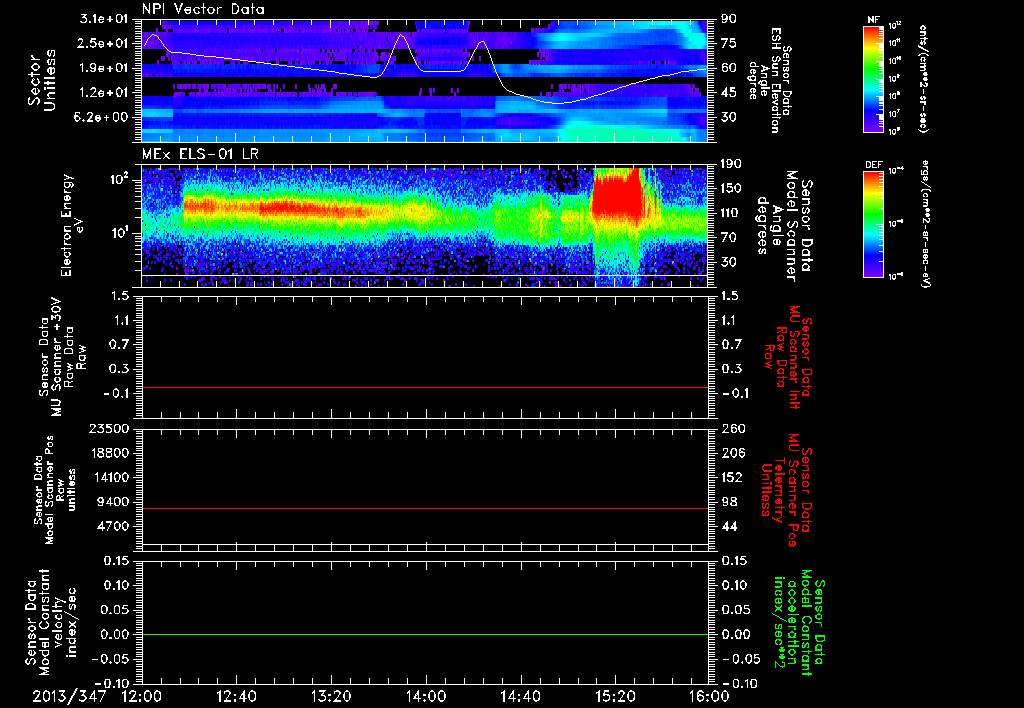Click the '14100' scanner position tick value
1024x708 pixels.
(x=108, y=477)
